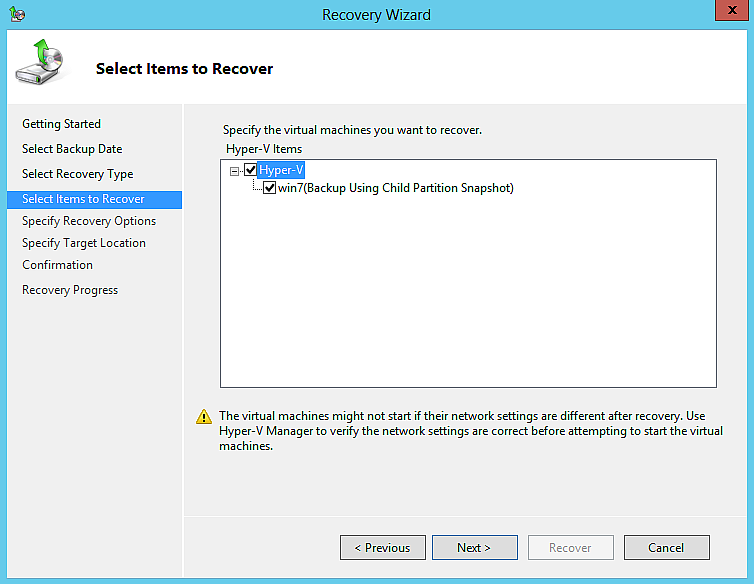Click the disabled Recover button
Screen dimensions: 754x584
(x=571, y=547)
